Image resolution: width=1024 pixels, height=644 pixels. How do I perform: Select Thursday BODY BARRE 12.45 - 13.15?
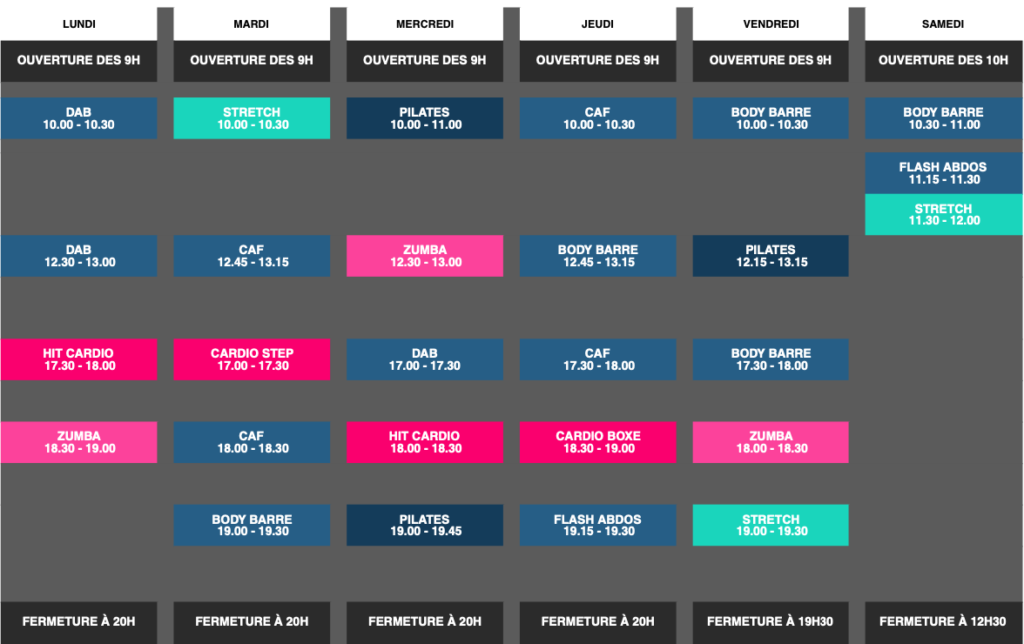click(x=598, y=256)
